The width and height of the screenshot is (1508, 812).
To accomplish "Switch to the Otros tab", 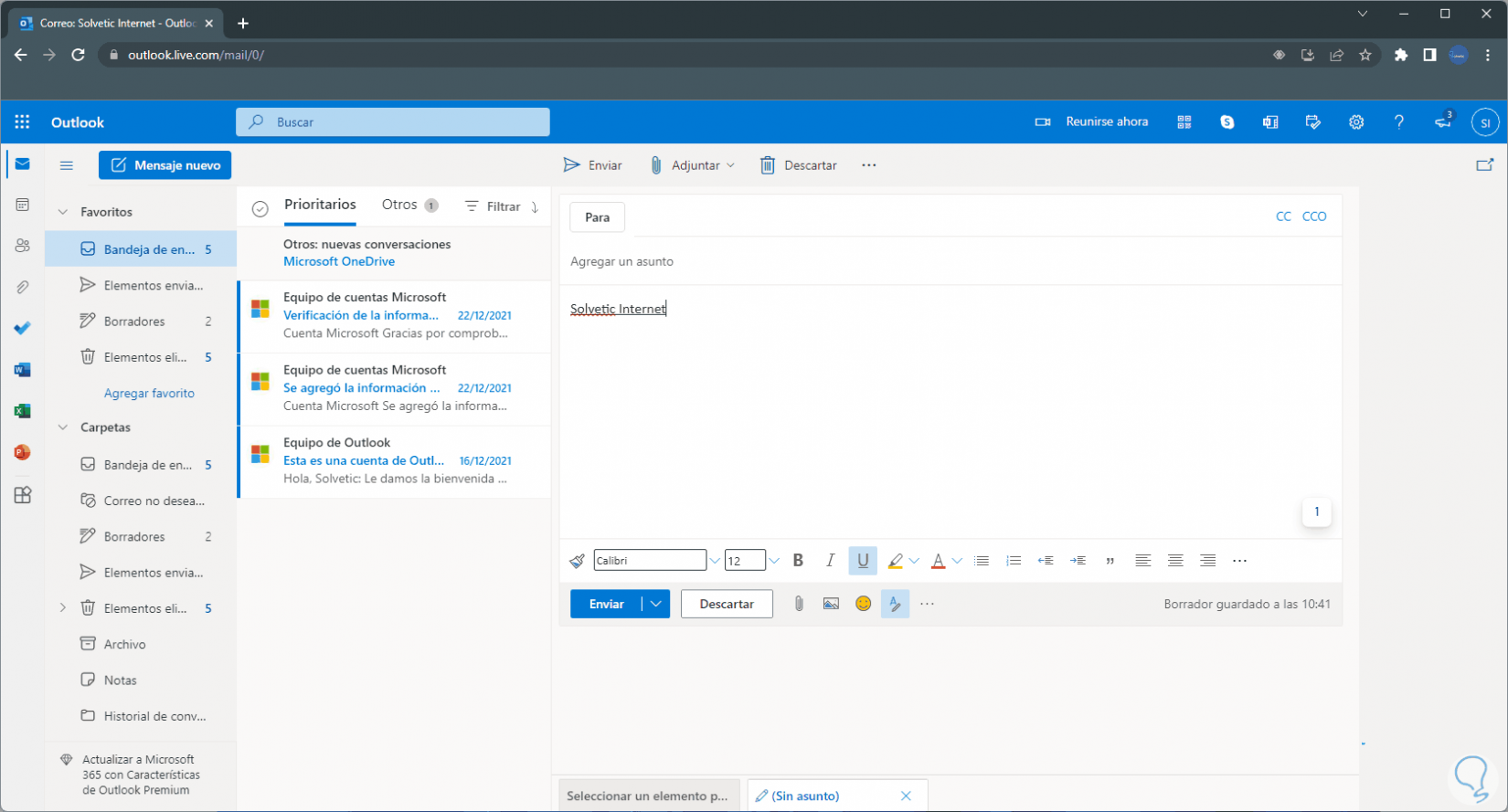I will [409, 205].
